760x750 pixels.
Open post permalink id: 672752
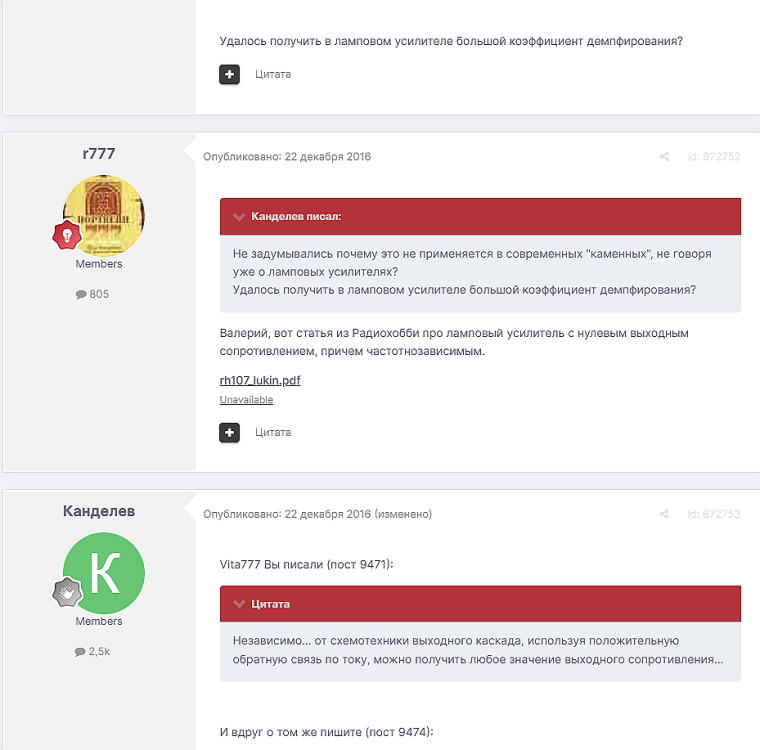(x=714, y=157)
